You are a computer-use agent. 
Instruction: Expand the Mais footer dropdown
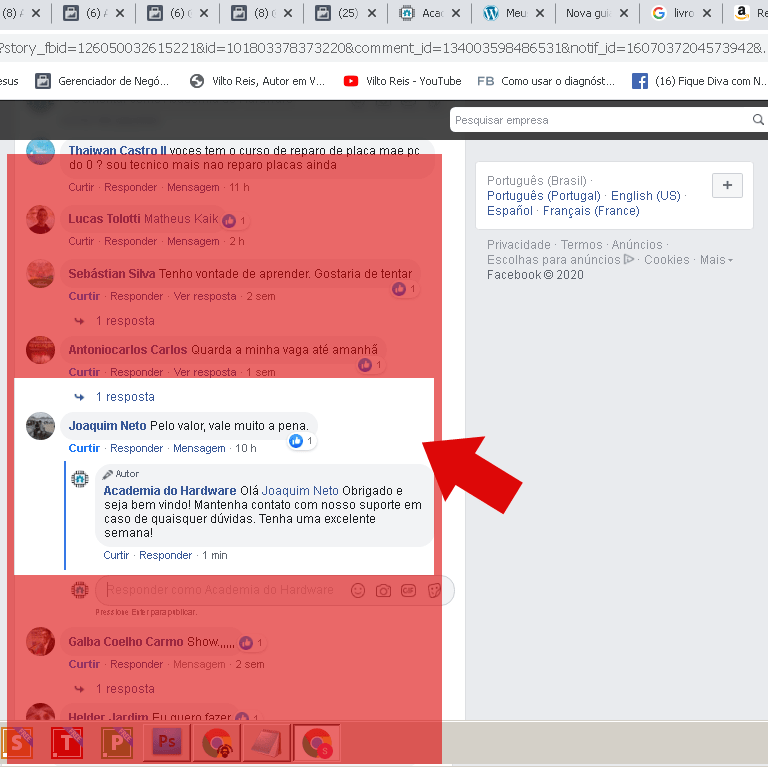coord(716,260)
